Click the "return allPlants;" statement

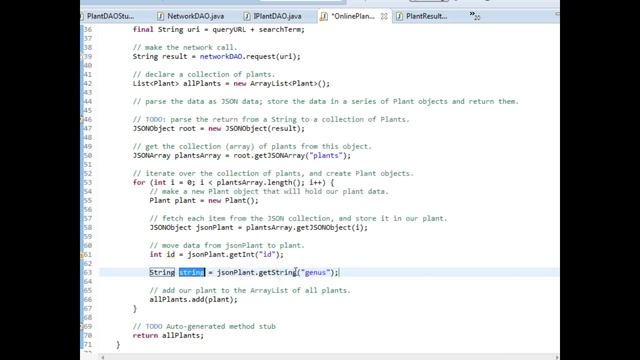(168, 336)
